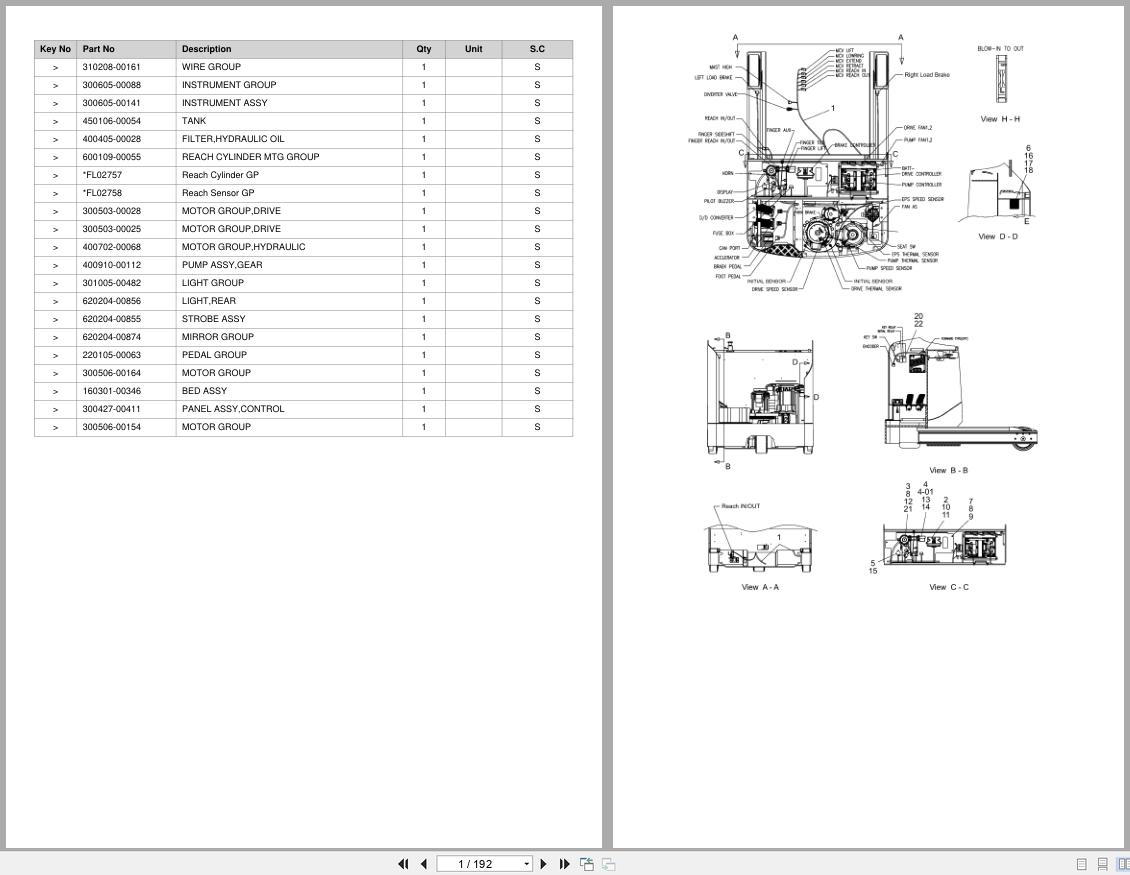This screenshot has width=1130, height=875.
Task: Select part number 300503-00028
Action: 112,211
